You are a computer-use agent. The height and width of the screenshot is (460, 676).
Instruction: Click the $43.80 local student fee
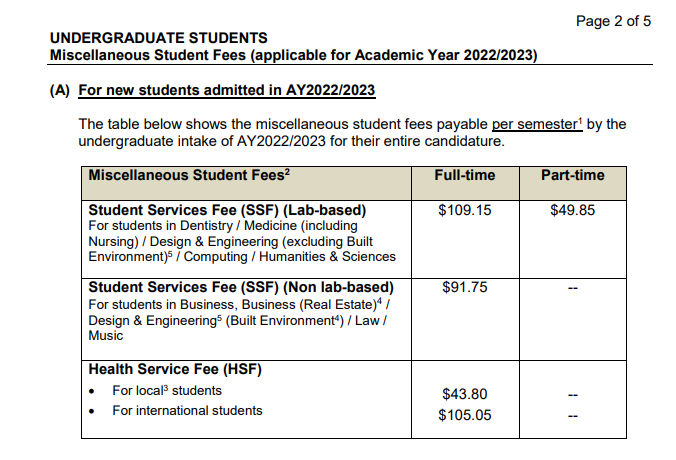[x=465, y=394]
